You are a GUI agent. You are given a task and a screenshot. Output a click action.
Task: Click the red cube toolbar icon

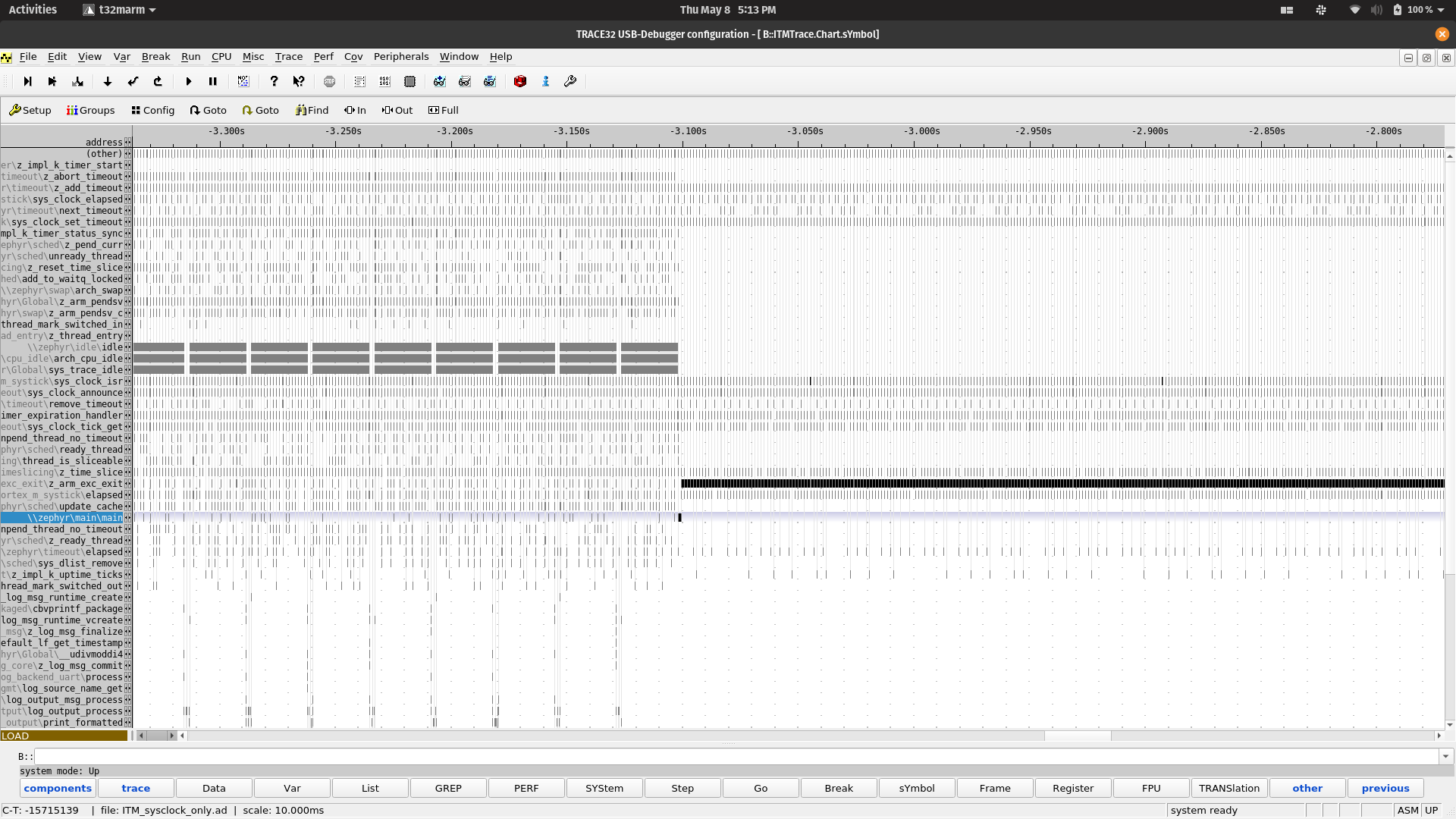[x=520, y=82]
